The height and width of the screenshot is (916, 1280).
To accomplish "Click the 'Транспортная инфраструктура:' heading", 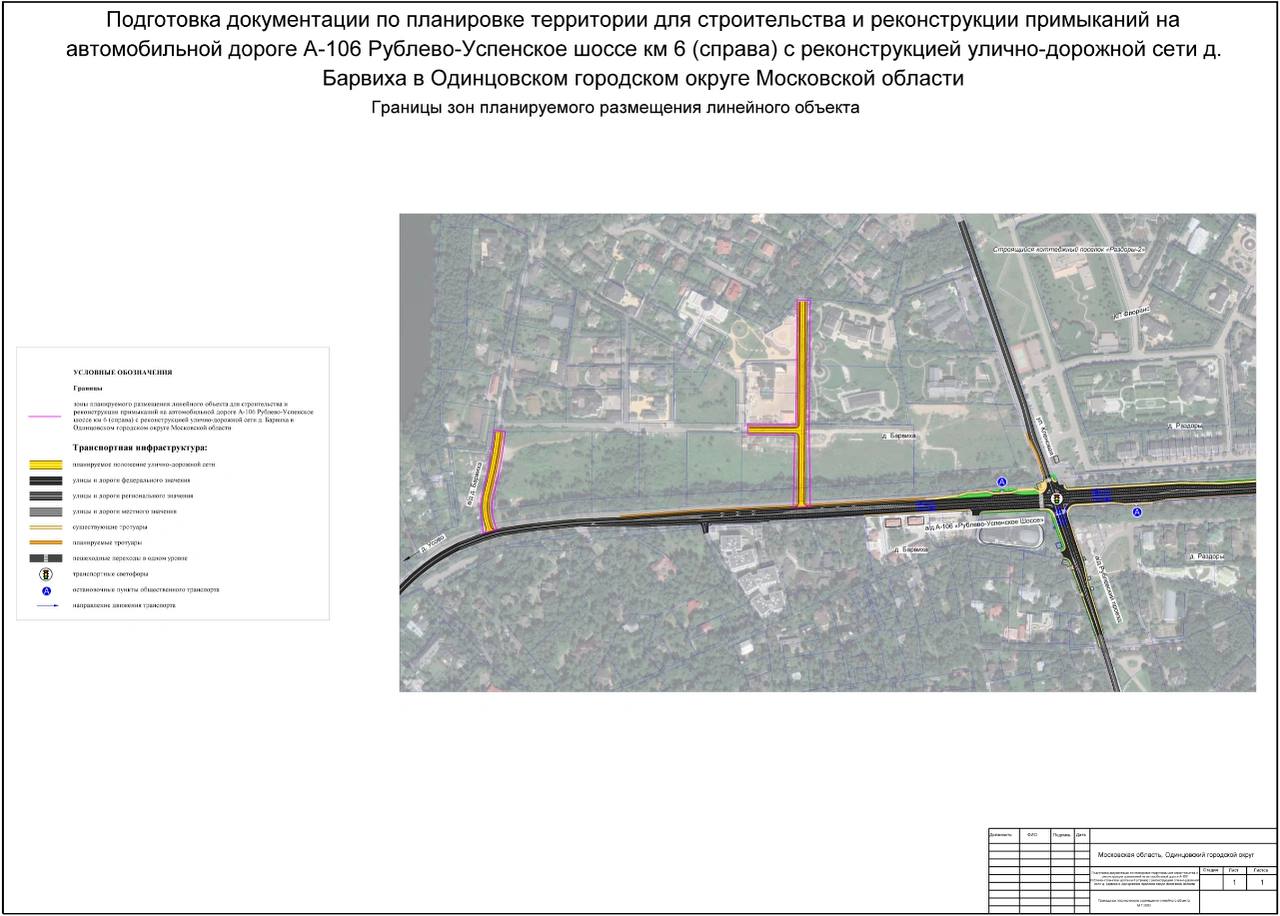I will coord(140,448).
